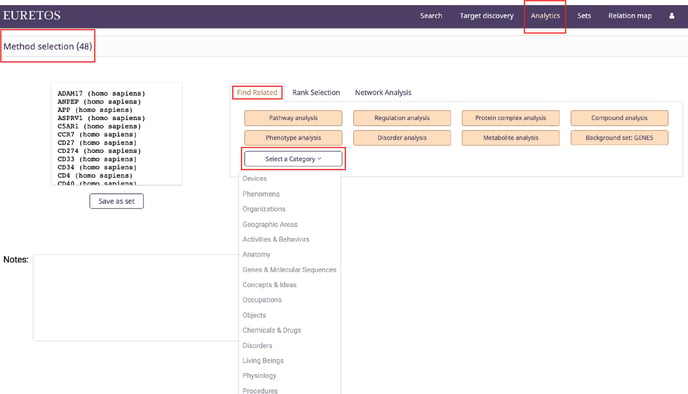Image resolution: width=688 pixels, height=394 pixels.
Task: Choose Disorders category
Action: tap(257, 345)
